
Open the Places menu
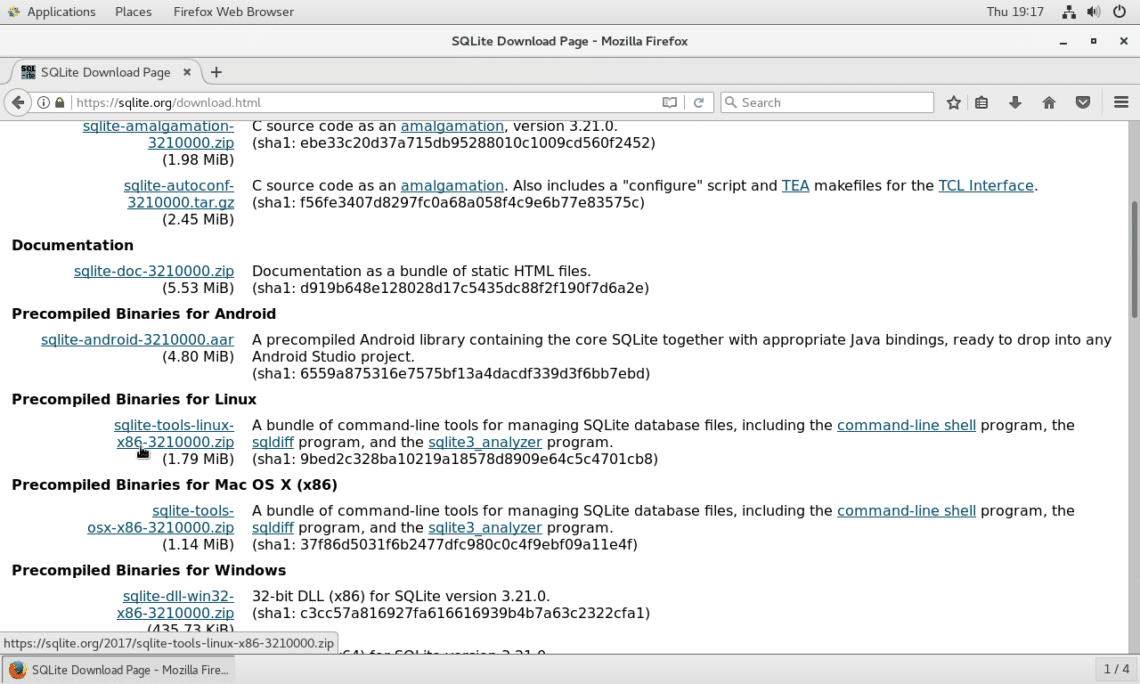tap(133, 12)
